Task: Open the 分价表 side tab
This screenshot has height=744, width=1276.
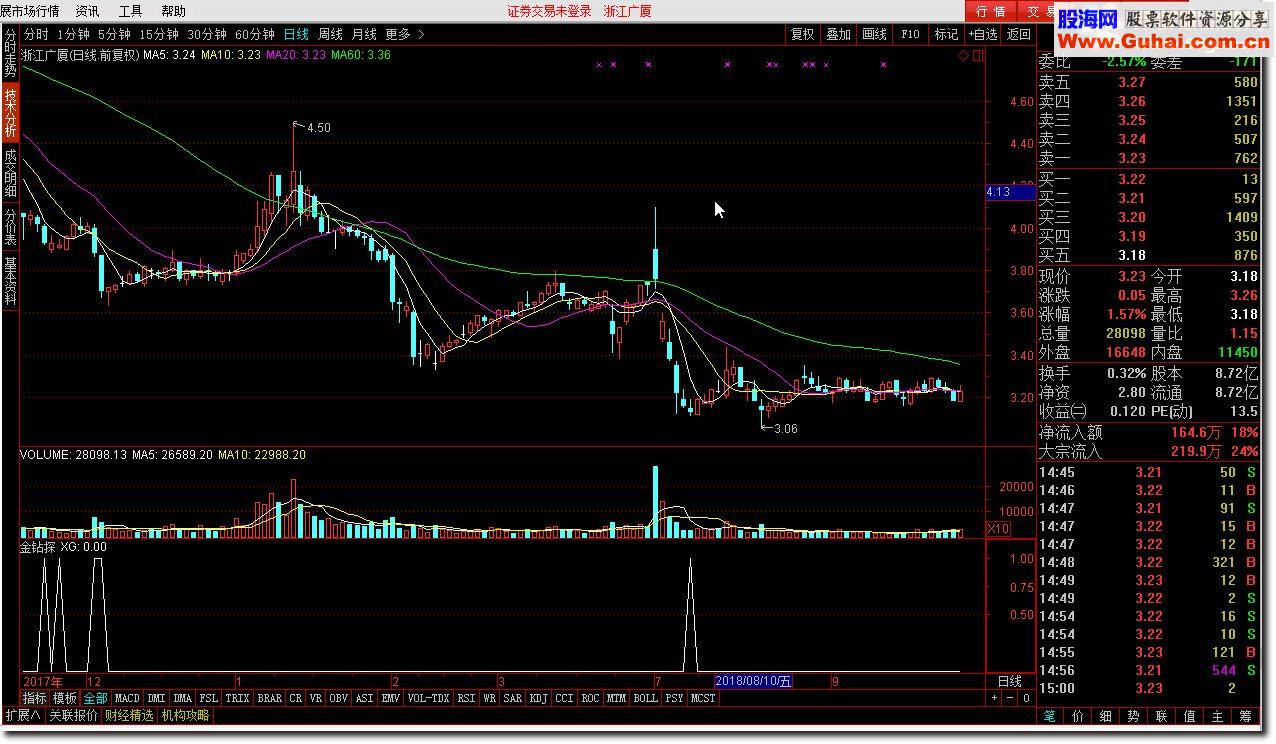Action: [x=10, y=227]
